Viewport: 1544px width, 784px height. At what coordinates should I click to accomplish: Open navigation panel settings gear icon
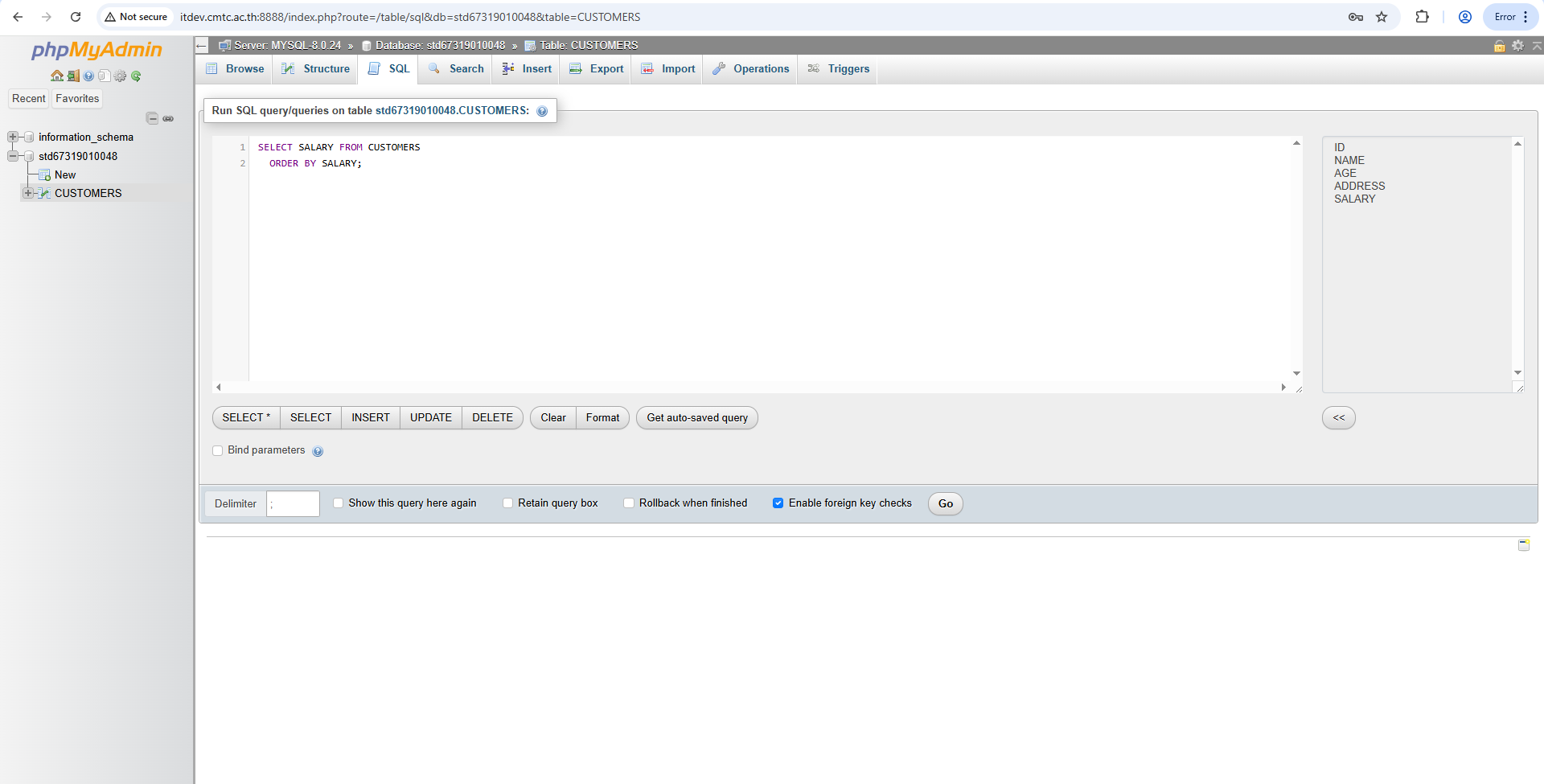[120, 76]
